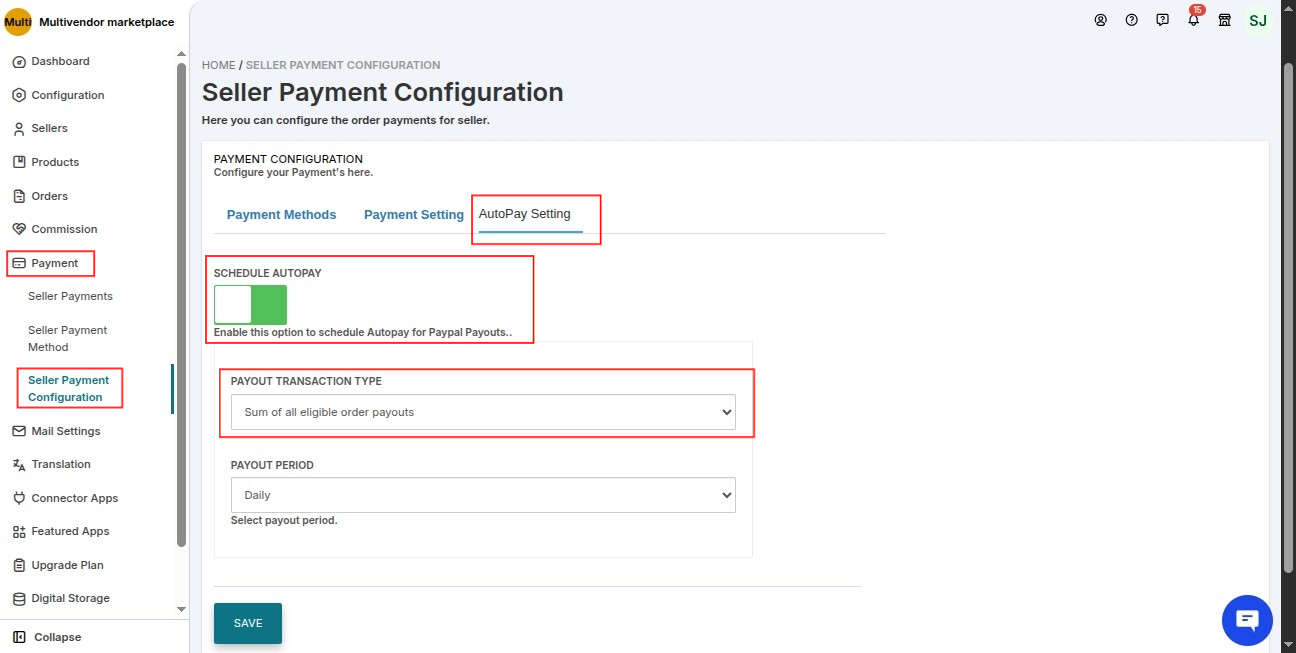Click the help question mark icon
The height and width of the screenshot is (653, 1296).
1131,20
